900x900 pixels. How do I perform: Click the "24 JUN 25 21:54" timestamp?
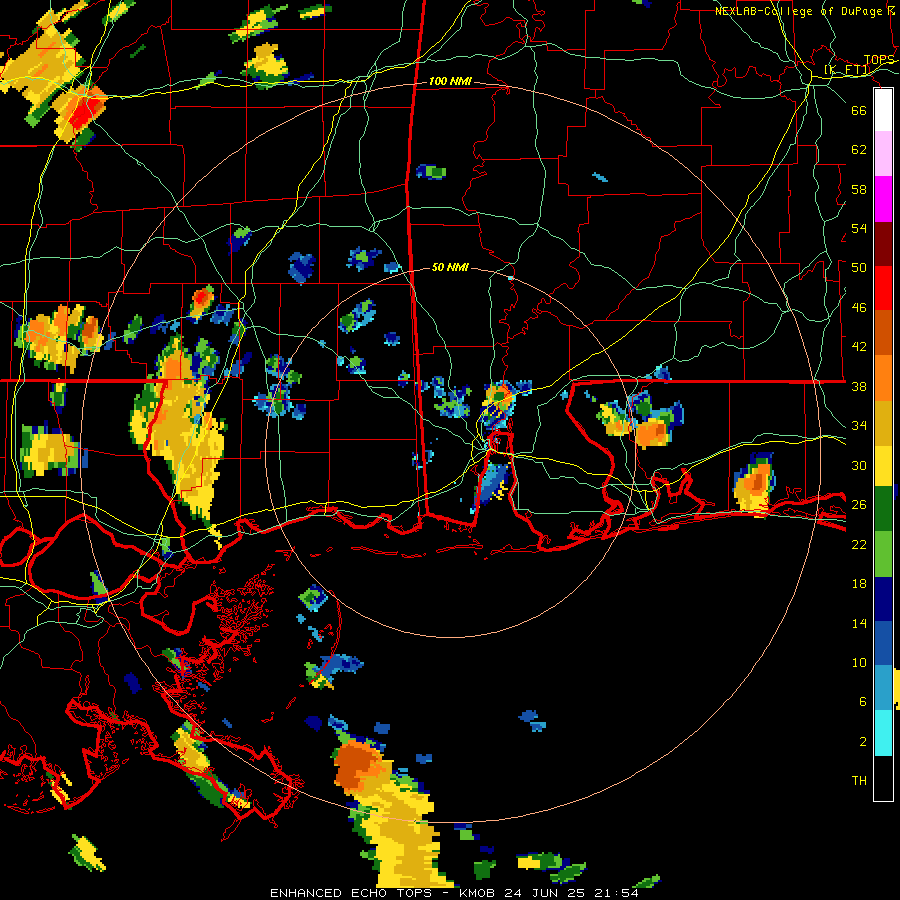(x=571, y=893)
